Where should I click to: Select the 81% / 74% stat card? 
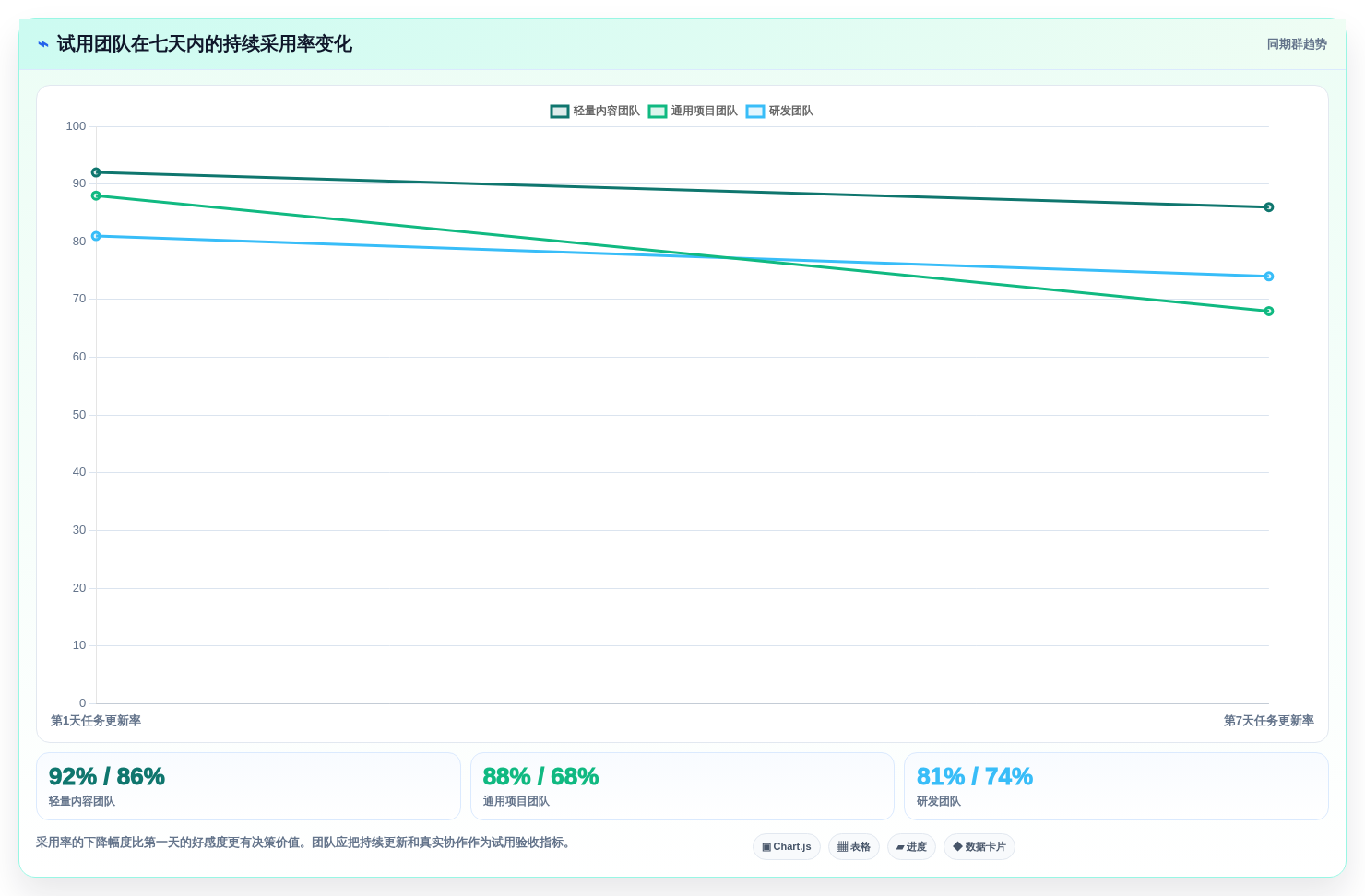(x=1116, y=786)
